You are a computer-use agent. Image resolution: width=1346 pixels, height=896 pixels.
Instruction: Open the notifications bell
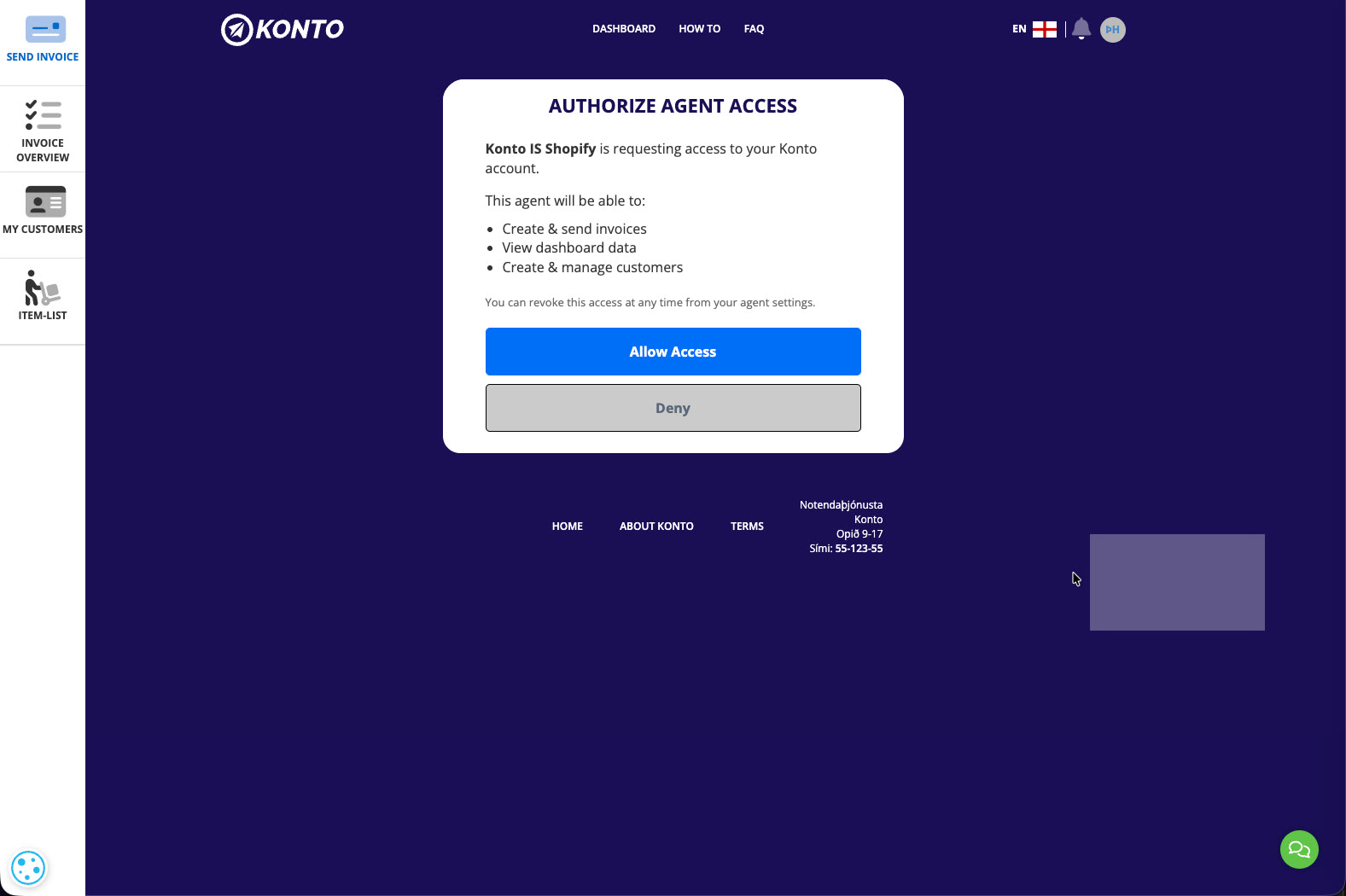coord(1081,29)
